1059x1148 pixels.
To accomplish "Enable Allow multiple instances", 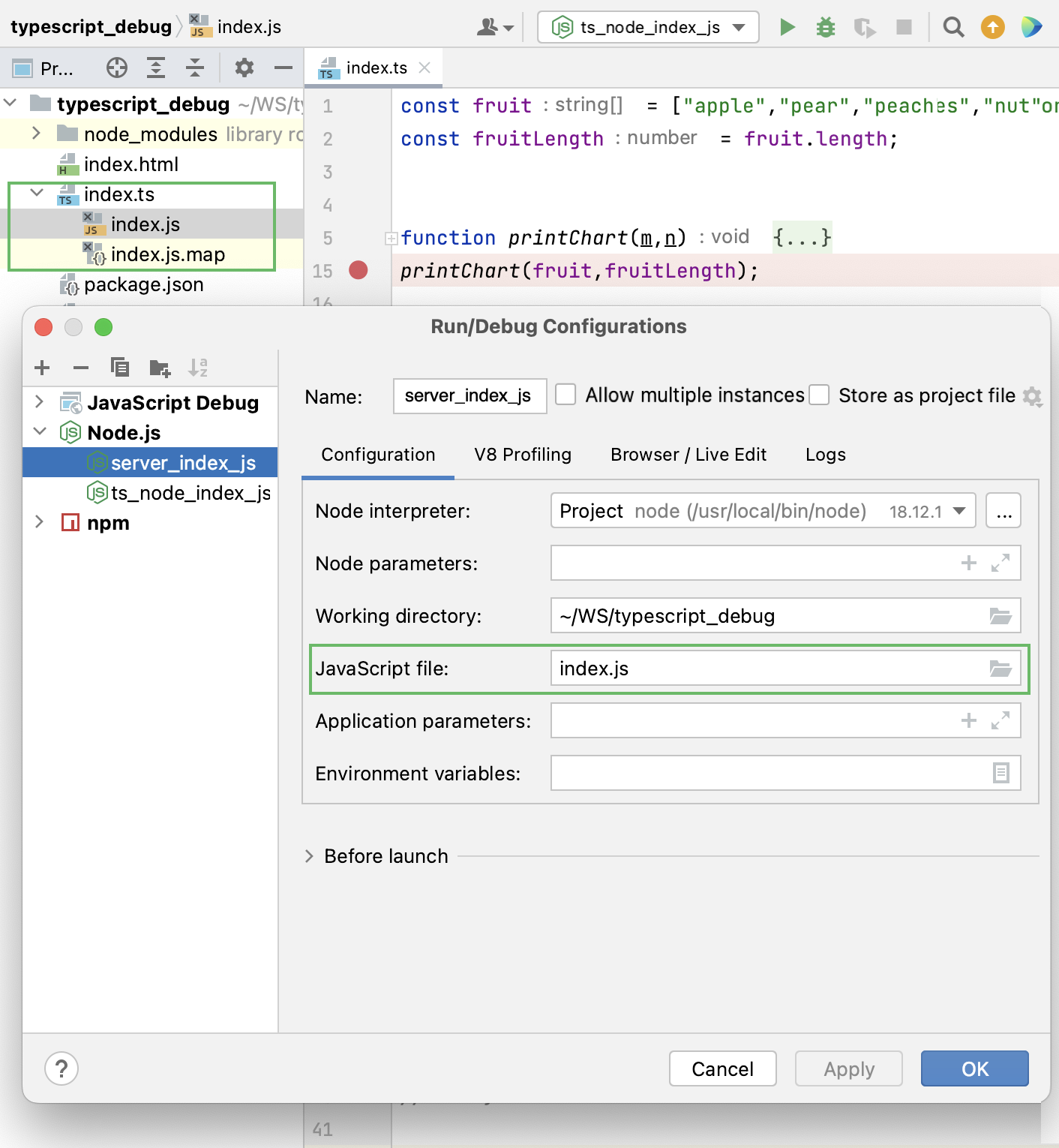I will [565, 395].
